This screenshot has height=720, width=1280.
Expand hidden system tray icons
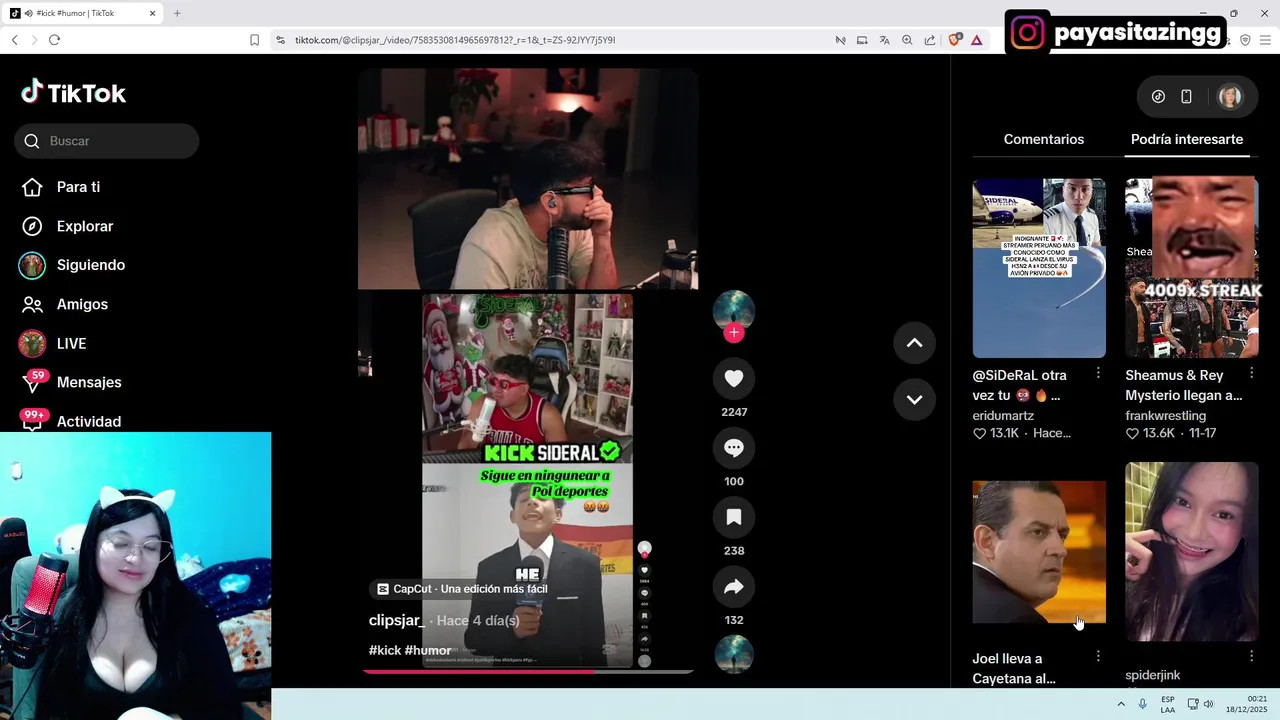(x=1121, y=704)
